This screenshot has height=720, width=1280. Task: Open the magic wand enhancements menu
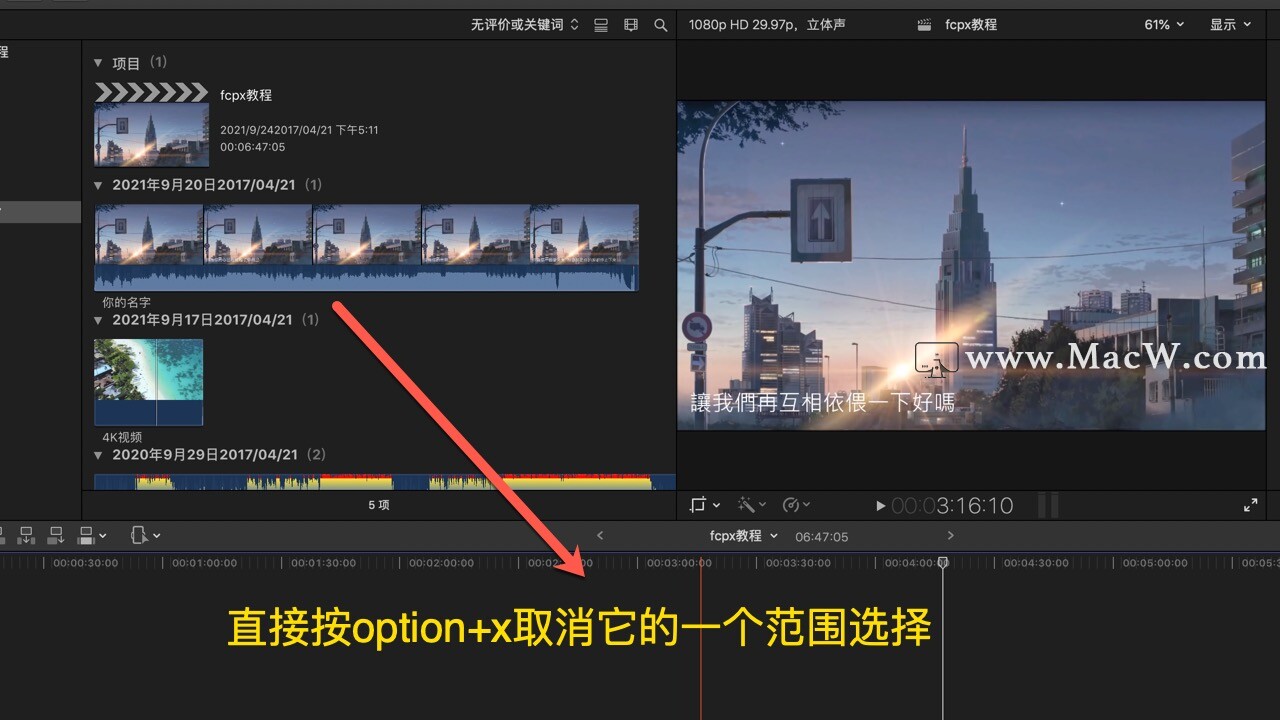pyautogui.click(x=751, y=505)
